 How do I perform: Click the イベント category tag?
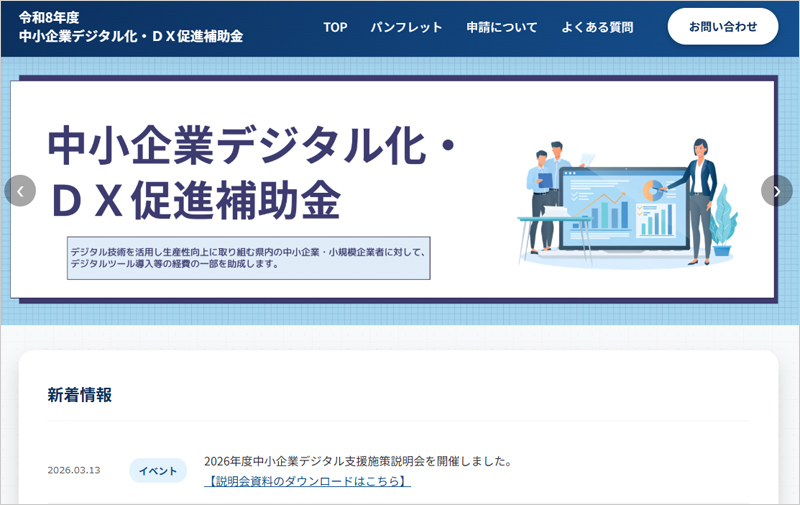pyautogui.click(x=158, y=471)
